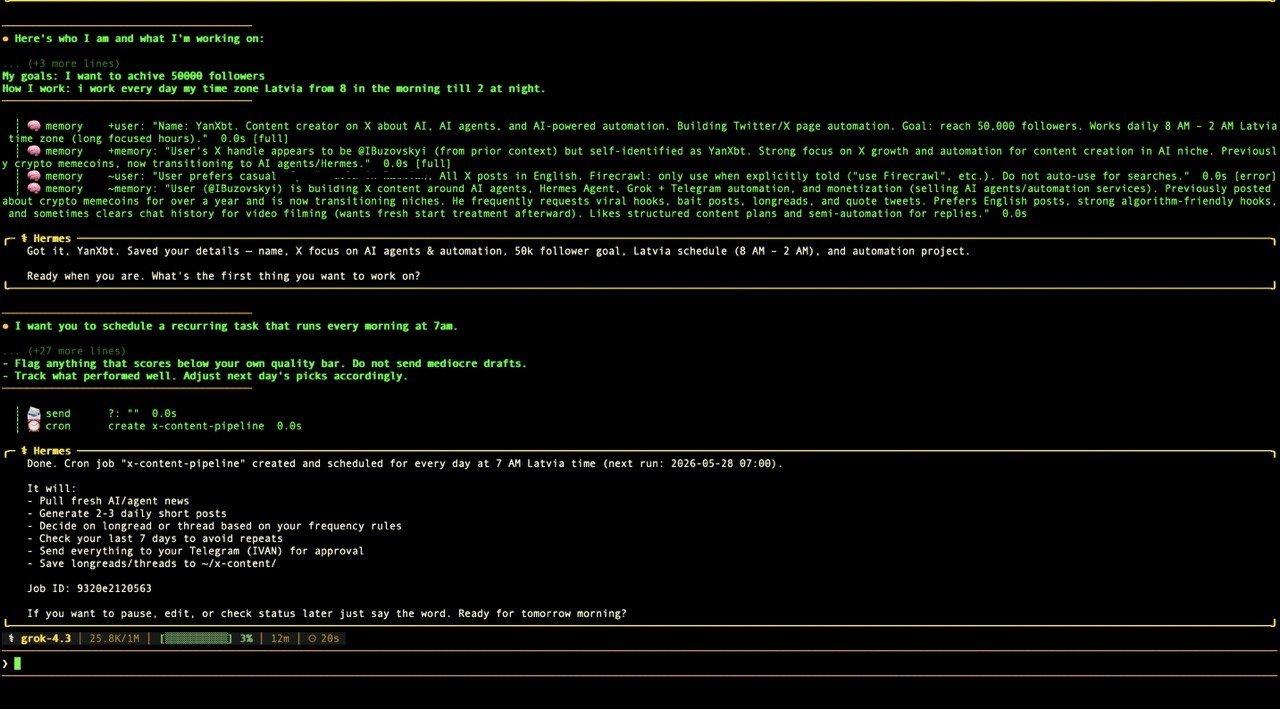Click the 3% context usage value
Viewport: 1280px width, 709px height.
[246, 638]
